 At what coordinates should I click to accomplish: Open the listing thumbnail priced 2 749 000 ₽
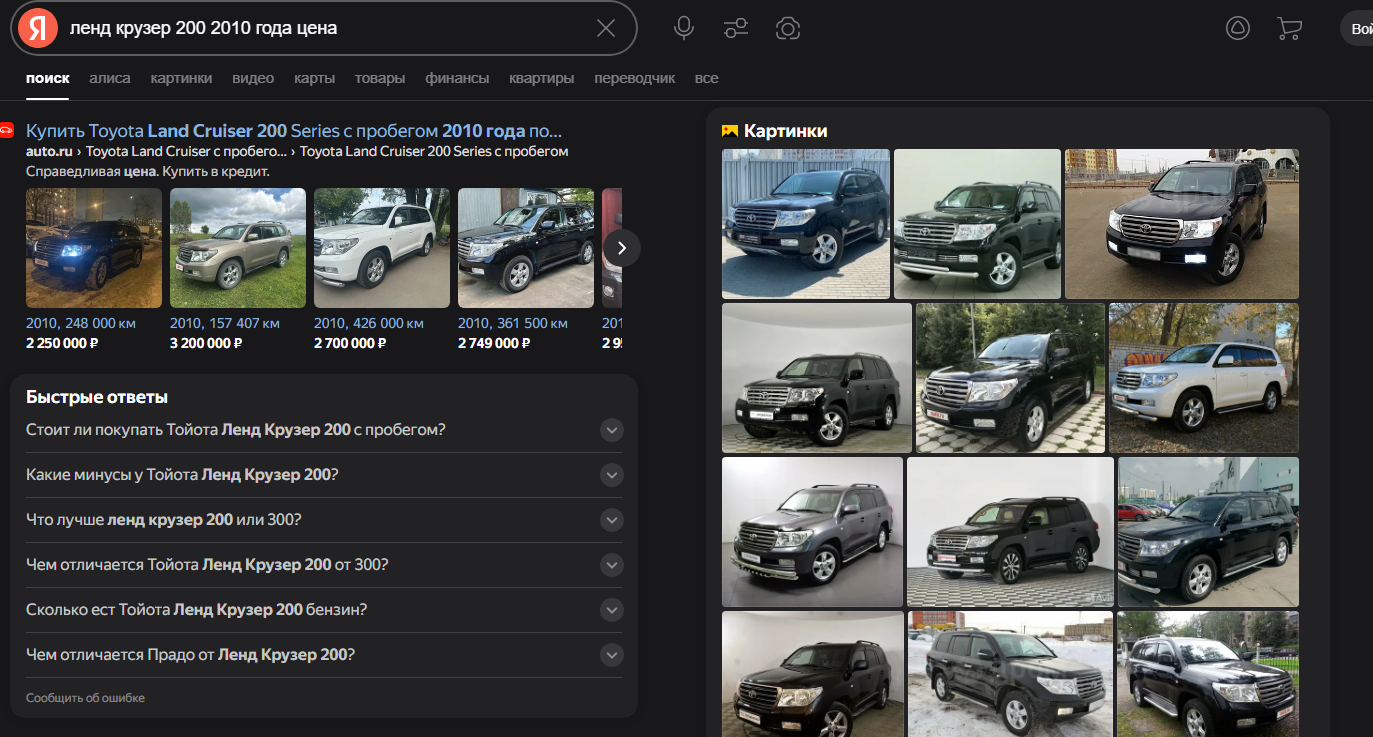526,248
